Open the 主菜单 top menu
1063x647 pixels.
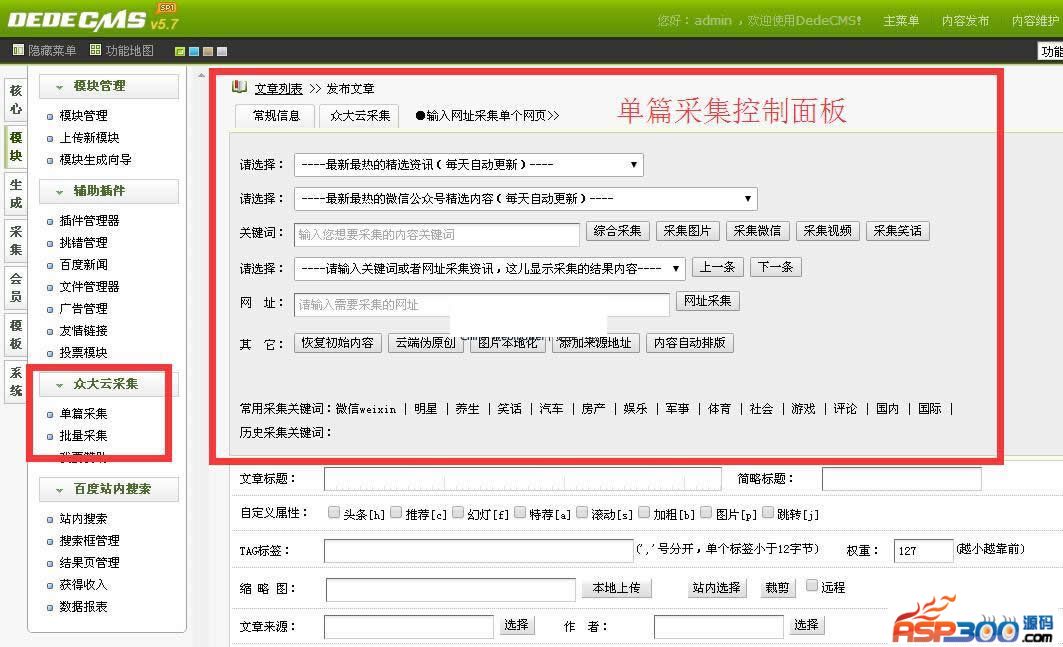pos(901,21)
